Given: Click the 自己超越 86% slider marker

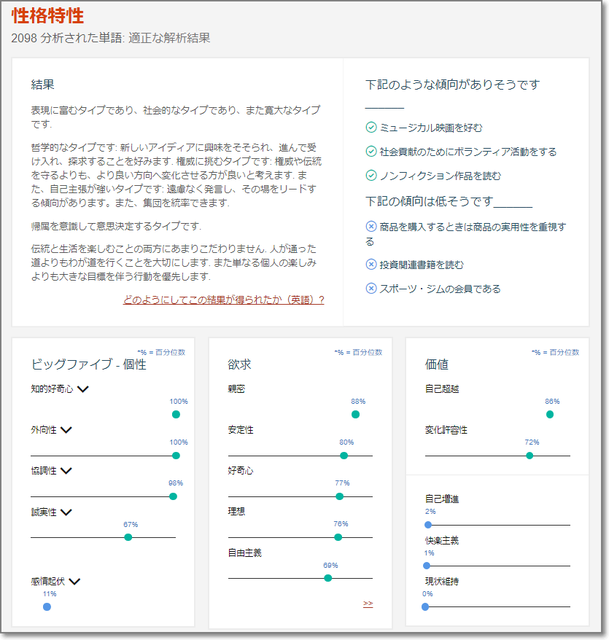Looking at the screenshot, I should point(550,414).
